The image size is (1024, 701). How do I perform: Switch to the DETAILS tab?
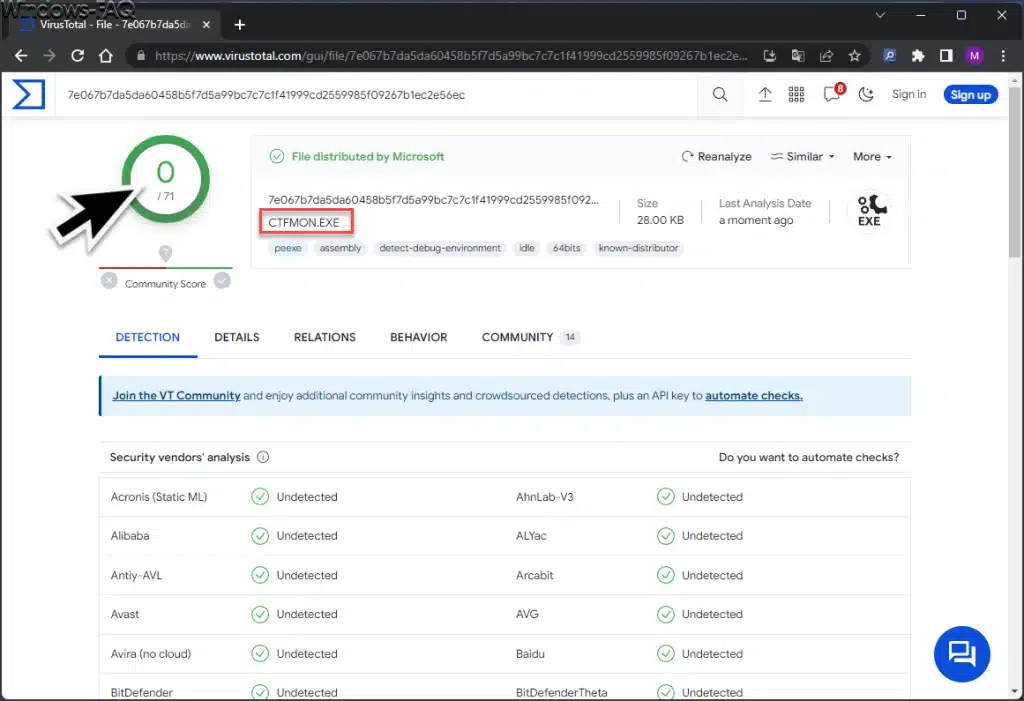pyautogui.click(x=236, y=337)
